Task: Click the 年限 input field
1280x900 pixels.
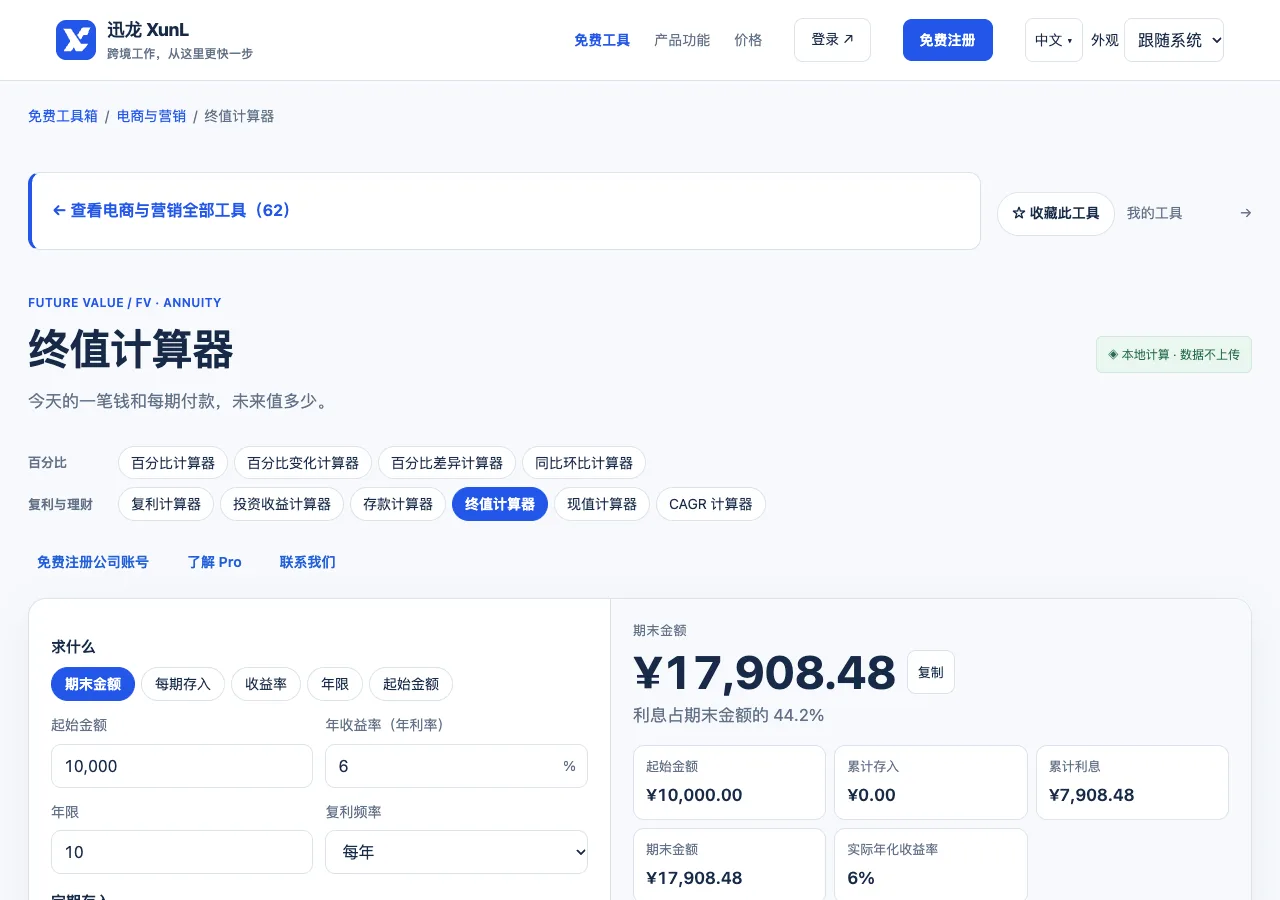Action: click(x=182, y=852)
